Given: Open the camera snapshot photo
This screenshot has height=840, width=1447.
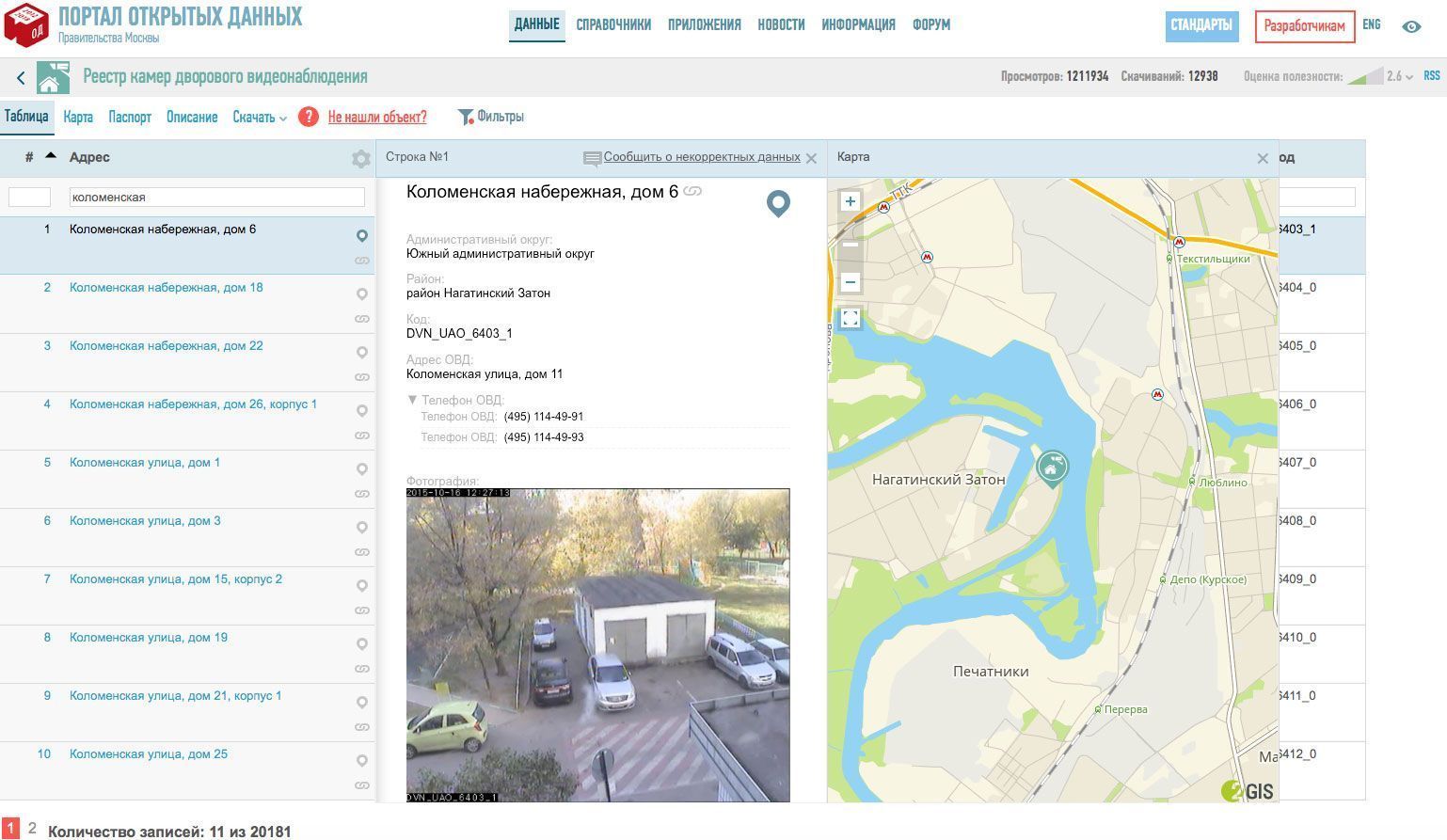Looking at the screenshot, I should [597, 645].
